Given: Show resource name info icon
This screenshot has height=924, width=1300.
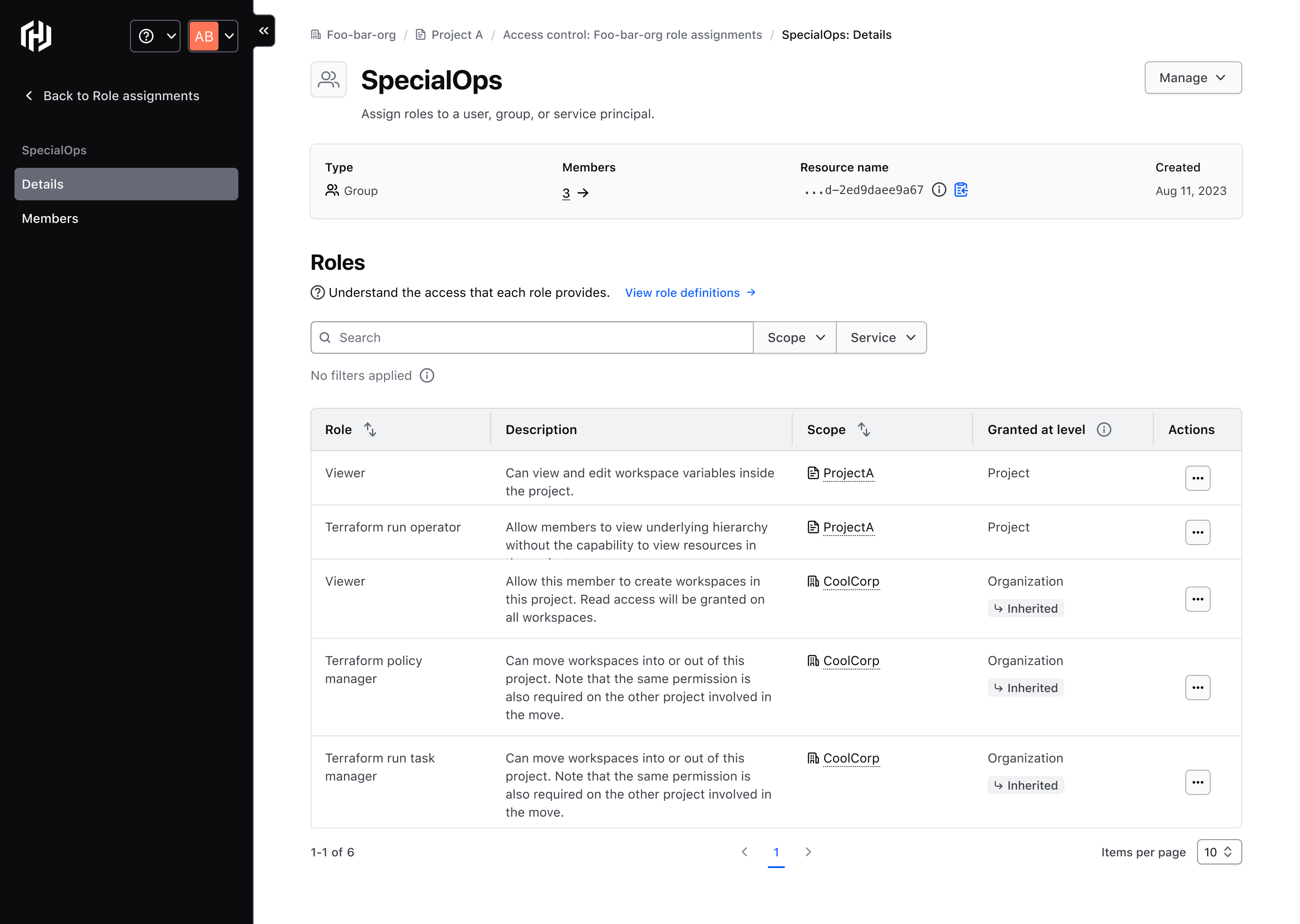Looking at the screenshot, I should pyautogui.click(x=938, y=189).
